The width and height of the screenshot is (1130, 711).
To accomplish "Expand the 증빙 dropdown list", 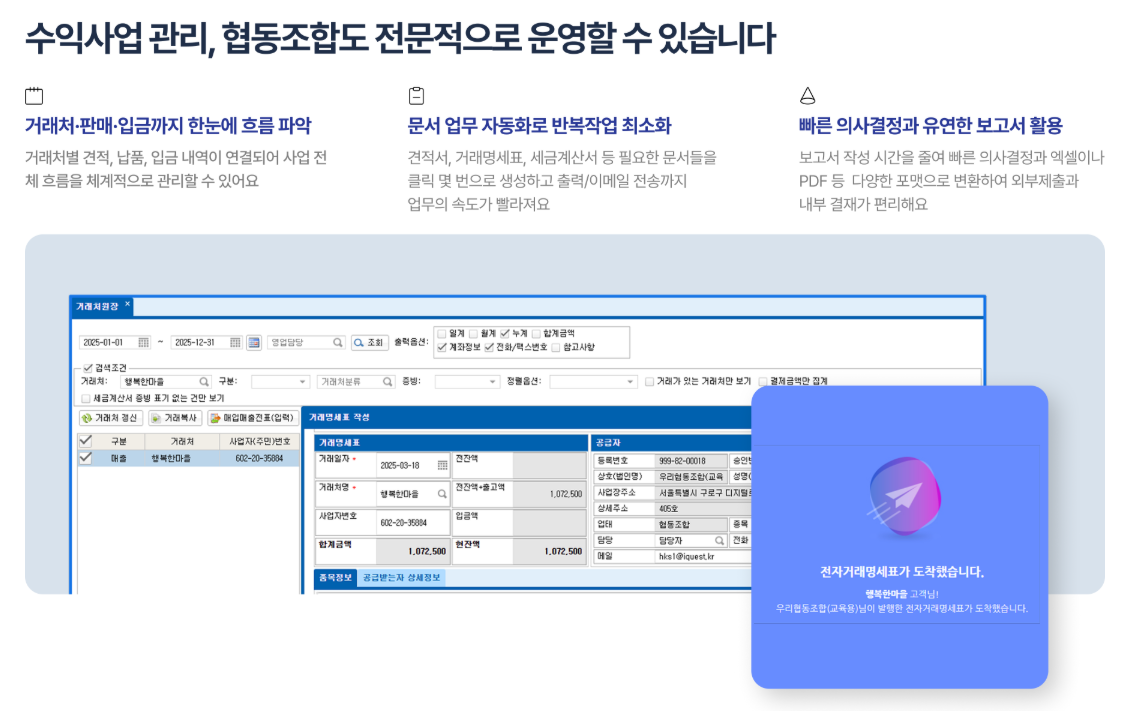I will click(x=491, y=380).
